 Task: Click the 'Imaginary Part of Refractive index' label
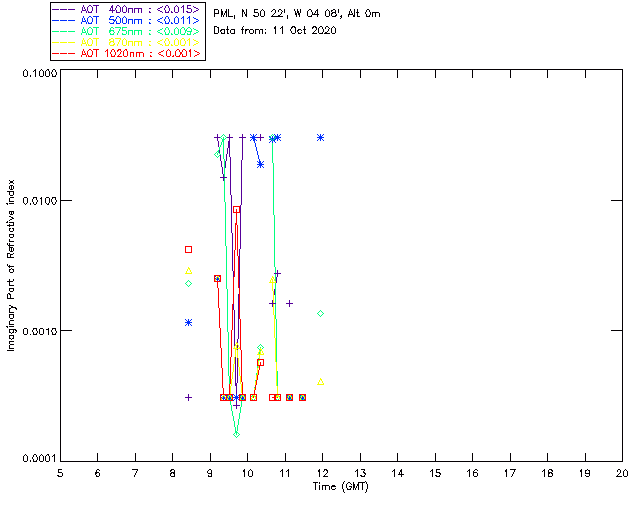click(11, 265)
